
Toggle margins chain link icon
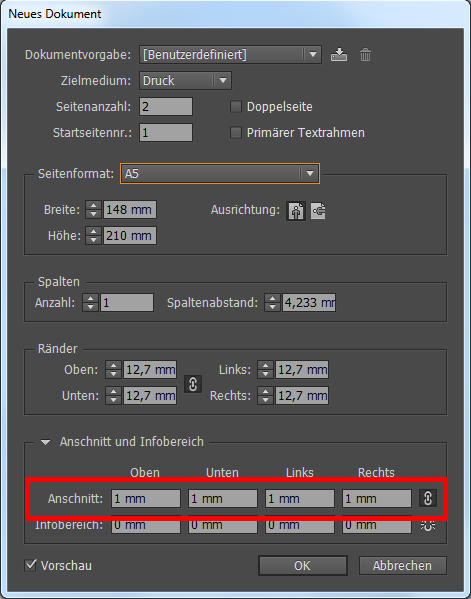pyautogui.click(x=193, y=384)
